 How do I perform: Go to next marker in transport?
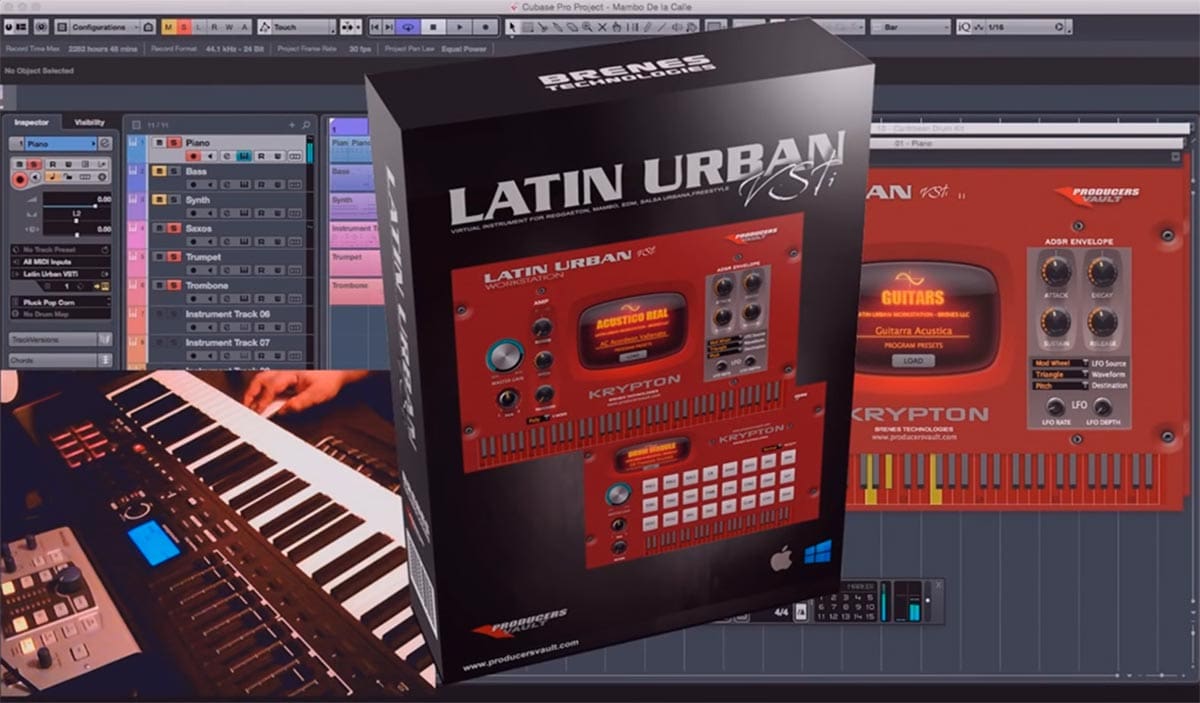pyautogui.click(x=390, y=27)
